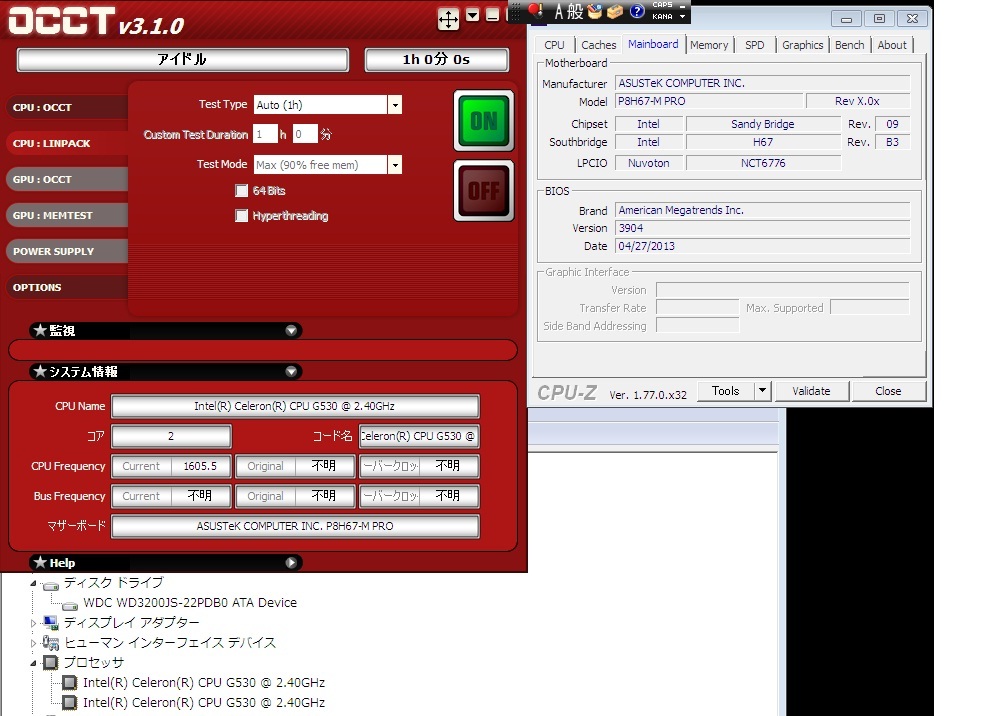Enable the 64 Bits checkbox

tap(242, 191)
